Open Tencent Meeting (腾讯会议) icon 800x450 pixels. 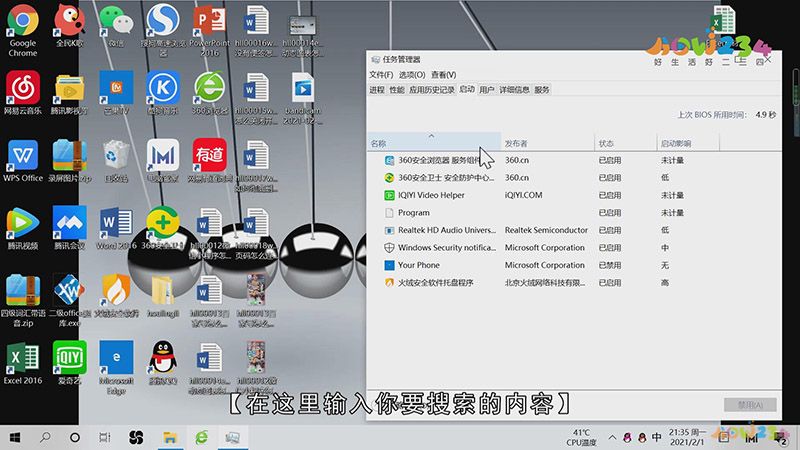coord(69,228)
